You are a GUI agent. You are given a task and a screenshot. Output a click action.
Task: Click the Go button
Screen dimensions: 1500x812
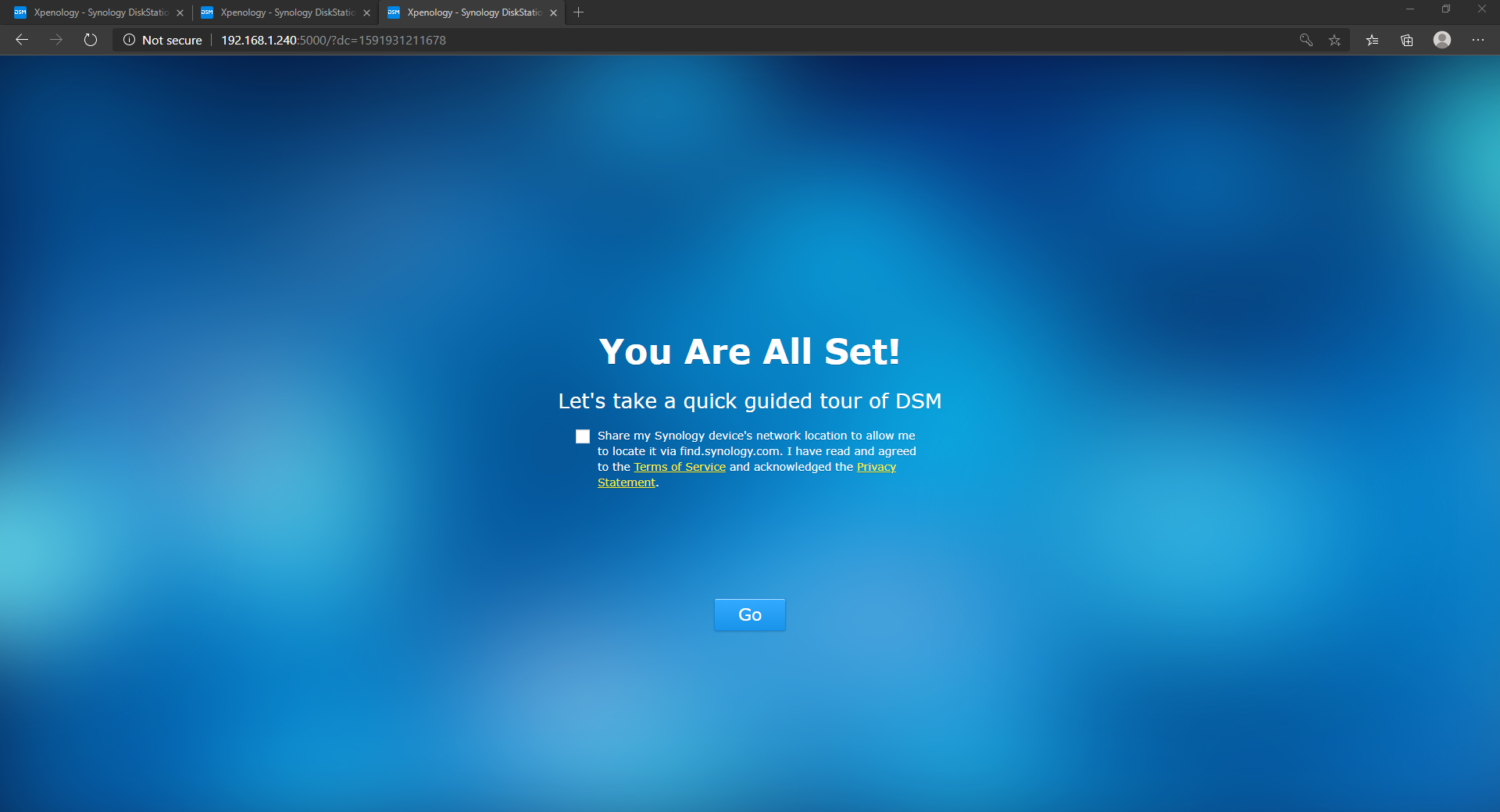749,614
